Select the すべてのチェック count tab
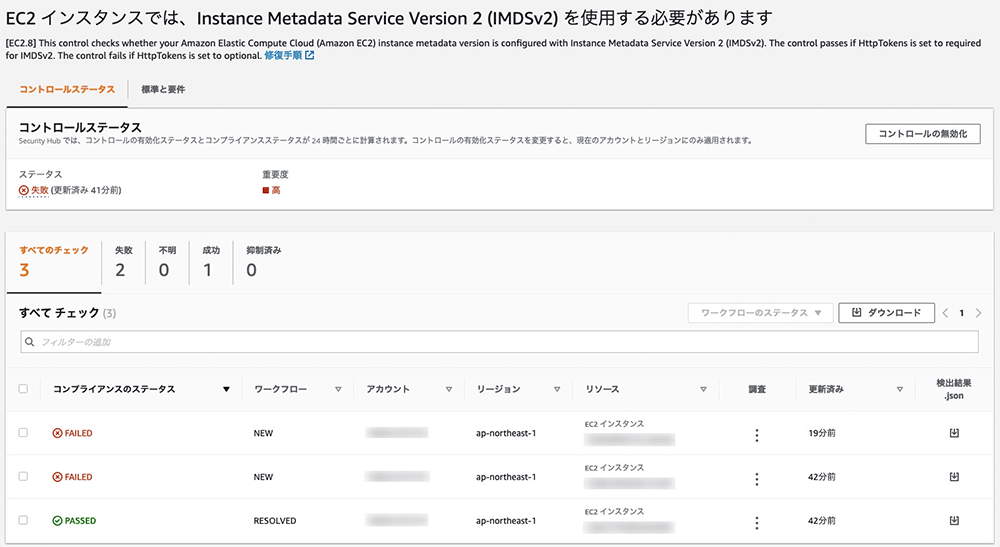Image resolution: width=1000 pixels, height=547 pixels. coord(54,261)
